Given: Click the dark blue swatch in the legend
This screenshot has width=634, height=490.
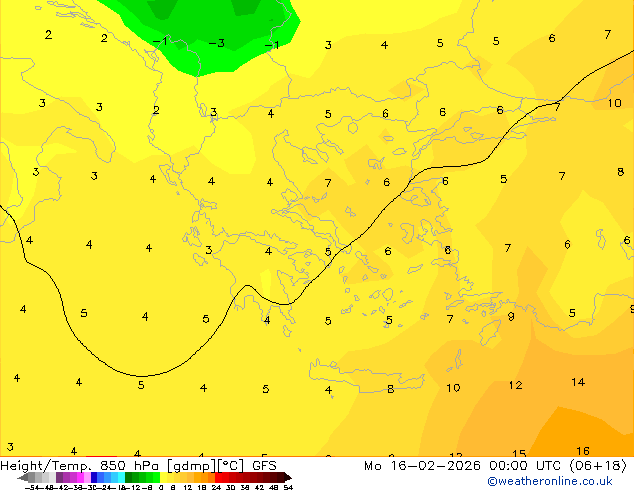Looking at the screenshot, I should click(x=94, y=477).
